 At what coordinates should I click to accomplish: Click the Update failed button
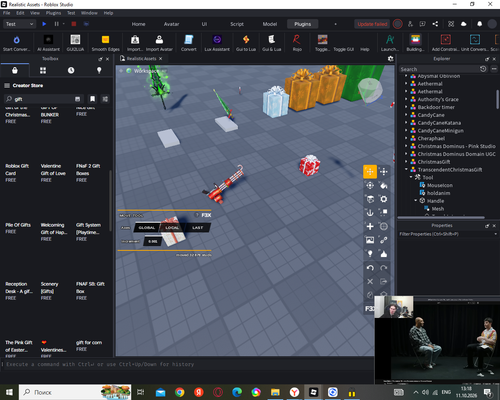[x=372, y=24]
